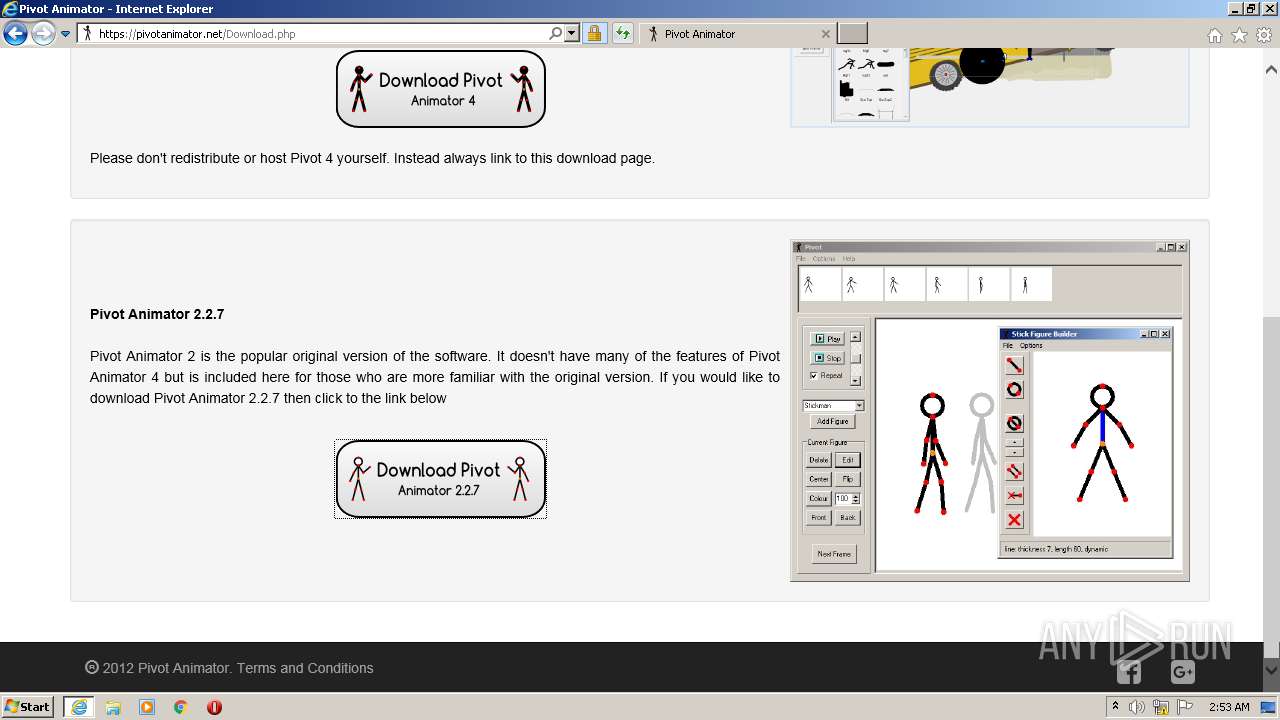Go to the Home page icon
Viewport: 1280px width, 720px height.
point(1214,35)
